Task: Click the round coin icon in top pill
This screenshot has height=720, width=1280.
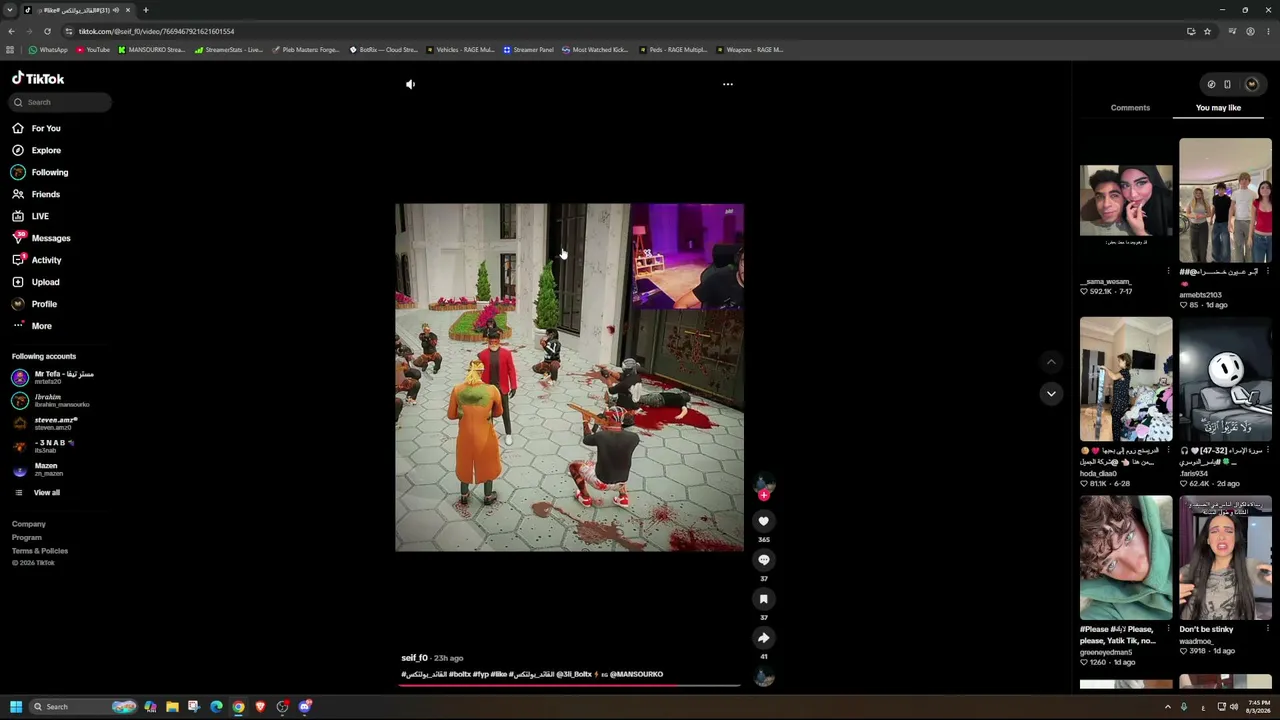Action: click(x=1211, y=84)
